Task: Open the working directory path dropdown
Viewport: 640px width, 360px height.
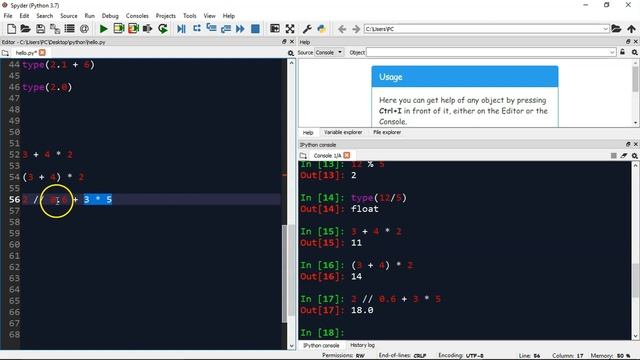Action: (x=605, y=29)
